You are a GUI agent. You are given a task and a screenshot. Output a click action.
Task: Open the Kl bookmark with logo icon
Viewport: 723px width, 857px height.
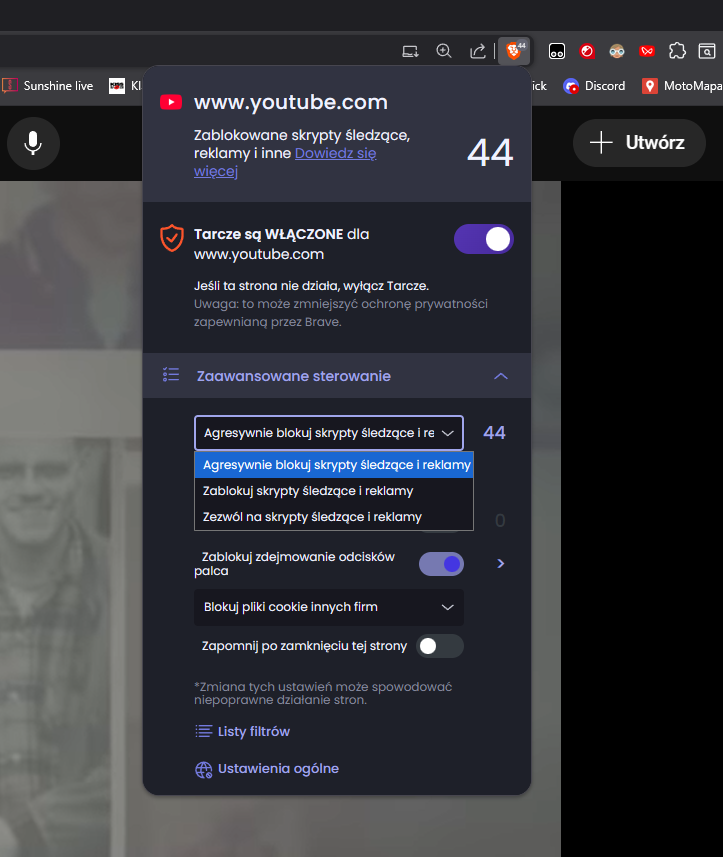coord(125,86)
